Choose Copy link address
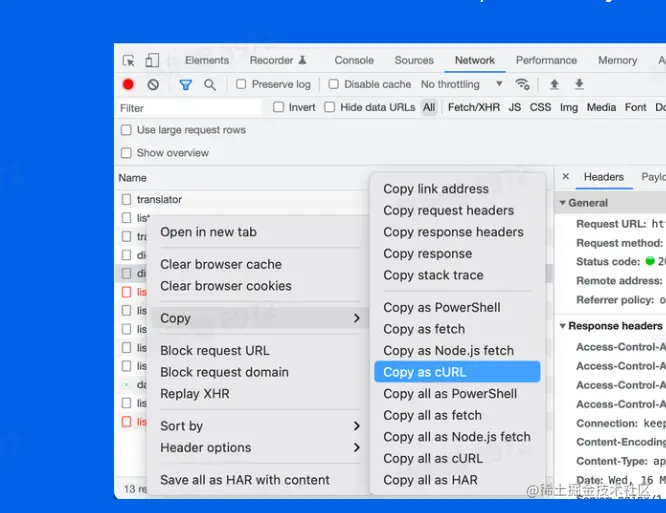The width and height of the screenshot is (666, 513). point(457,189)
